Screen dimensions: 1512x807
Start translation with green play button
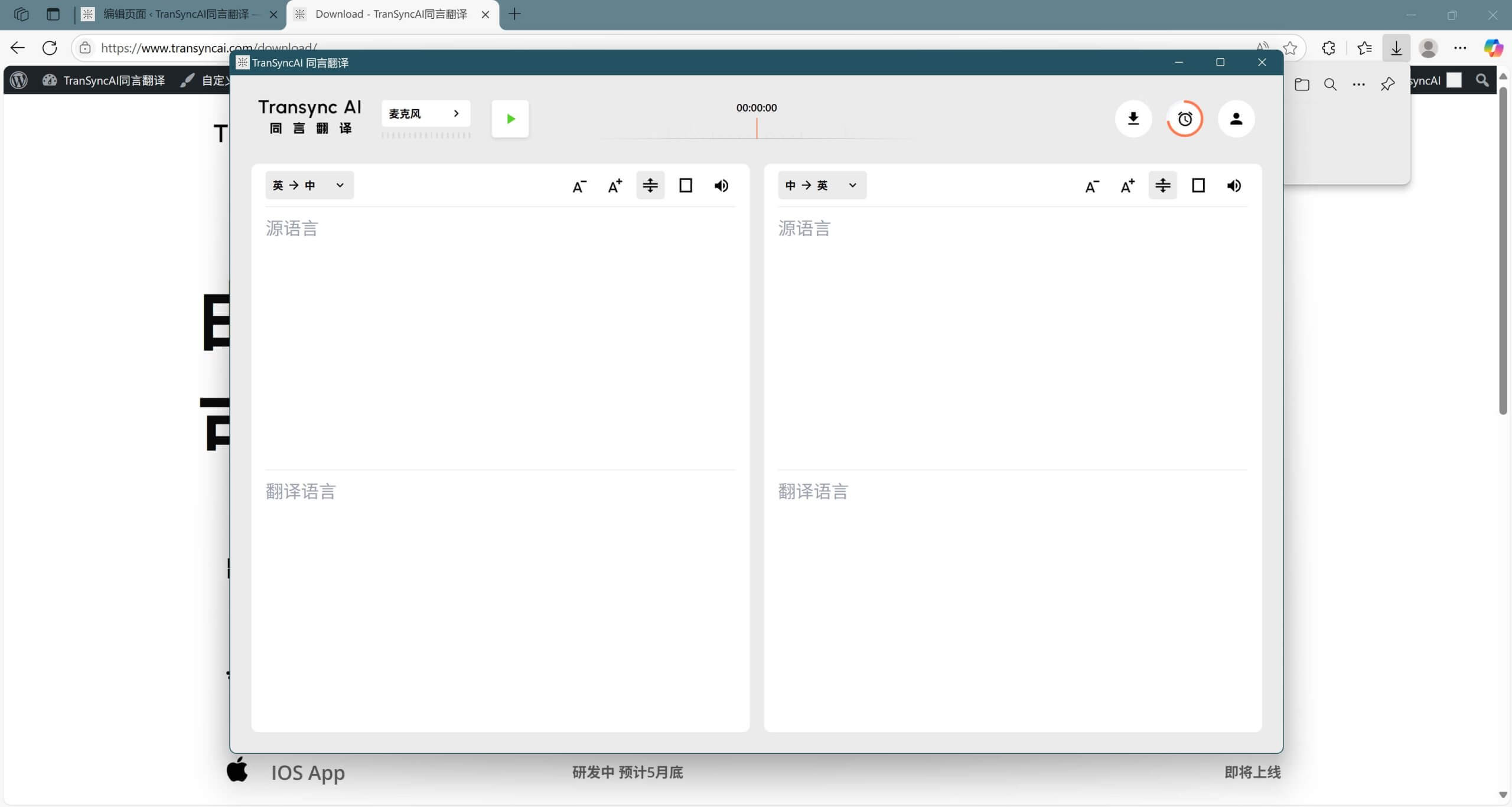pyautogui.click(x=510, y=119)
